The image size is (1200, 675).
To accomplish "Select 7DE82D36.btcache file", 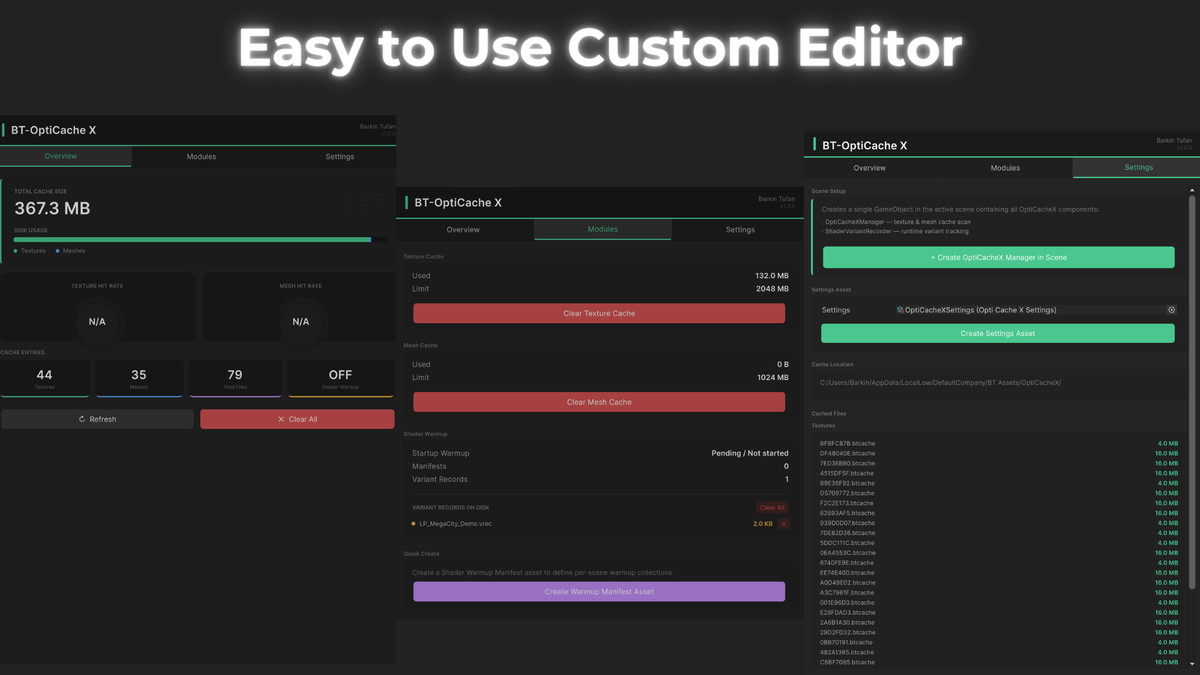I will tap(848, 533).
